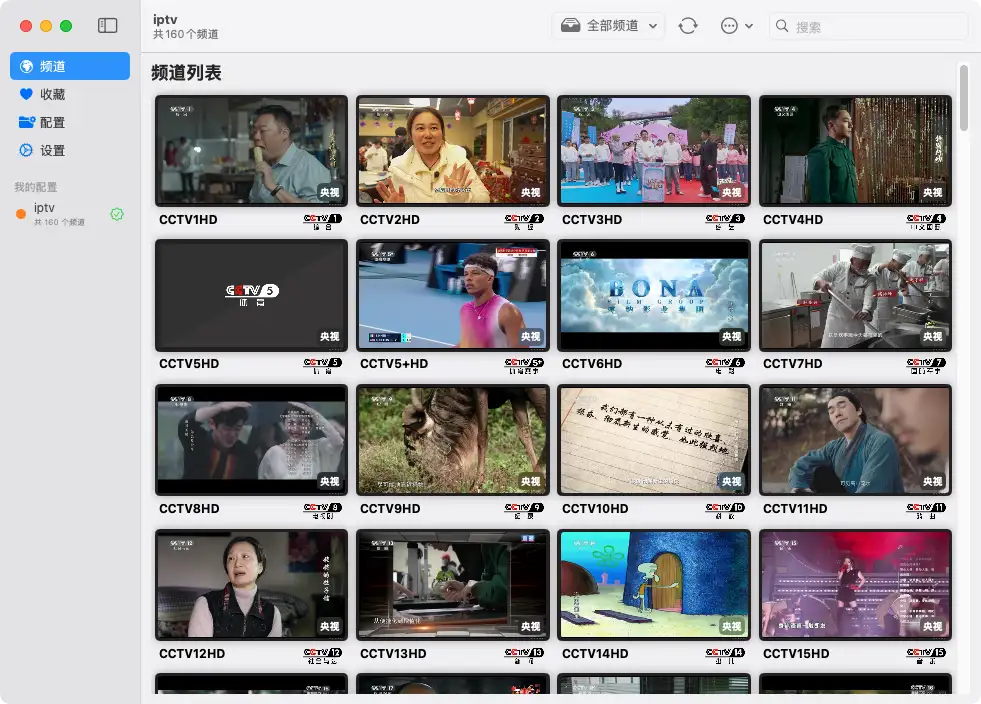Click the CCTV13HD channel name

393,653
